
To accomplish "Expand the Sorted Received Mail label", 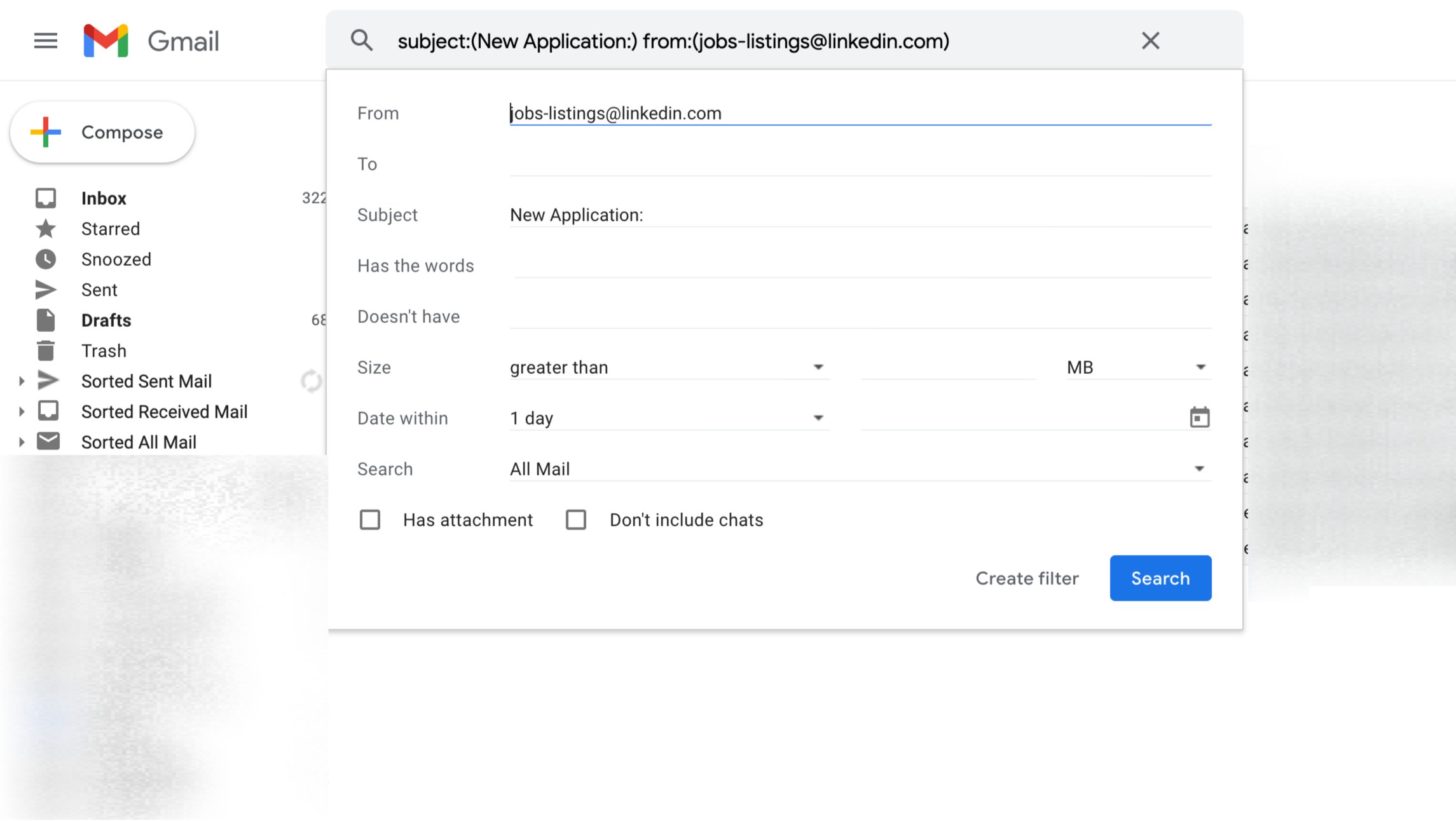I will pyautogui.click(x=22, y=412).
